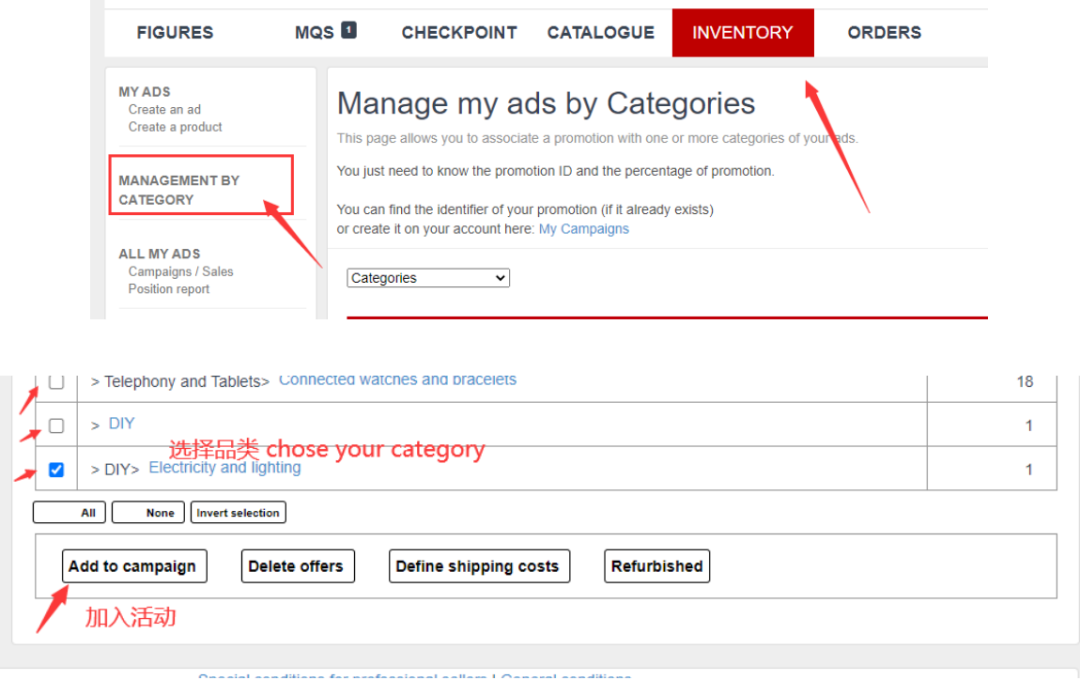Click Define shipping costs button
Image resolution: width=1080 pixels, height=680 pixels.
click(x=479, y=566)
